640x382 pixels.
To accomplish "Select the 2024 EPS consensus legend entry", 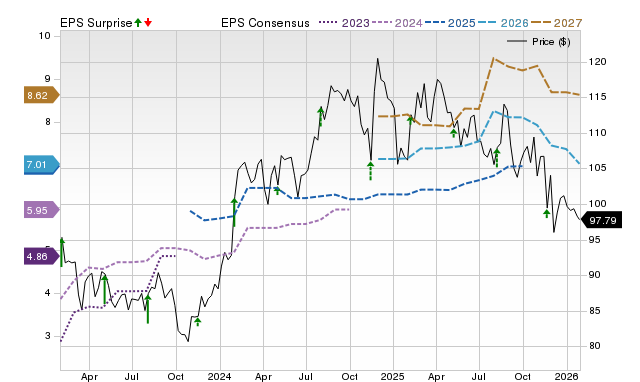I will click(x=397, y=23).
